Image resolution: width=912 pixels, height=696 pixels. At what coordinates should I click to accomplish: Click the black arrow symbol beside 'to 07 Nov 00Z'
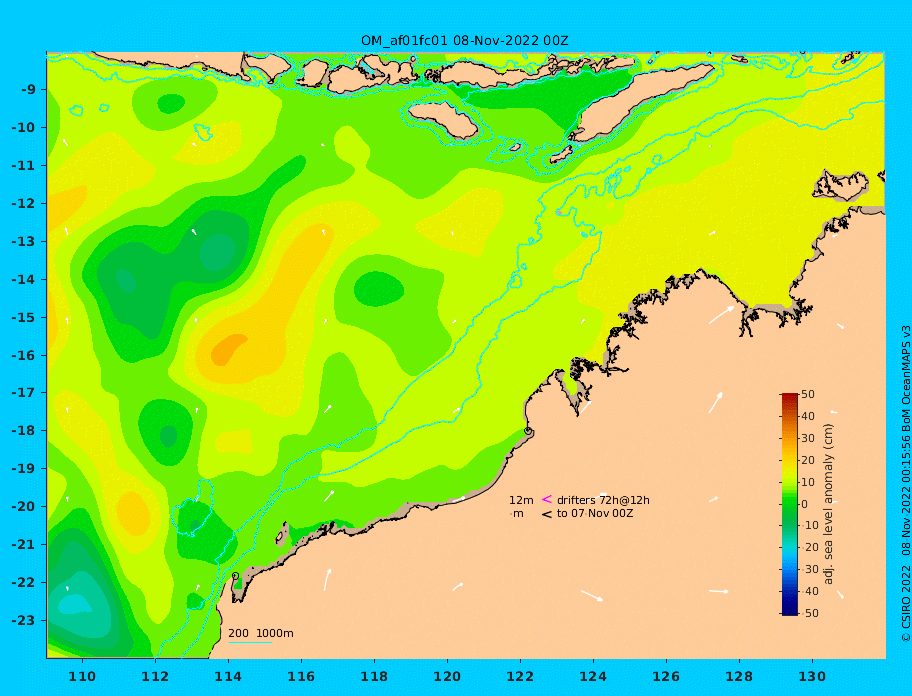[547, 514]
